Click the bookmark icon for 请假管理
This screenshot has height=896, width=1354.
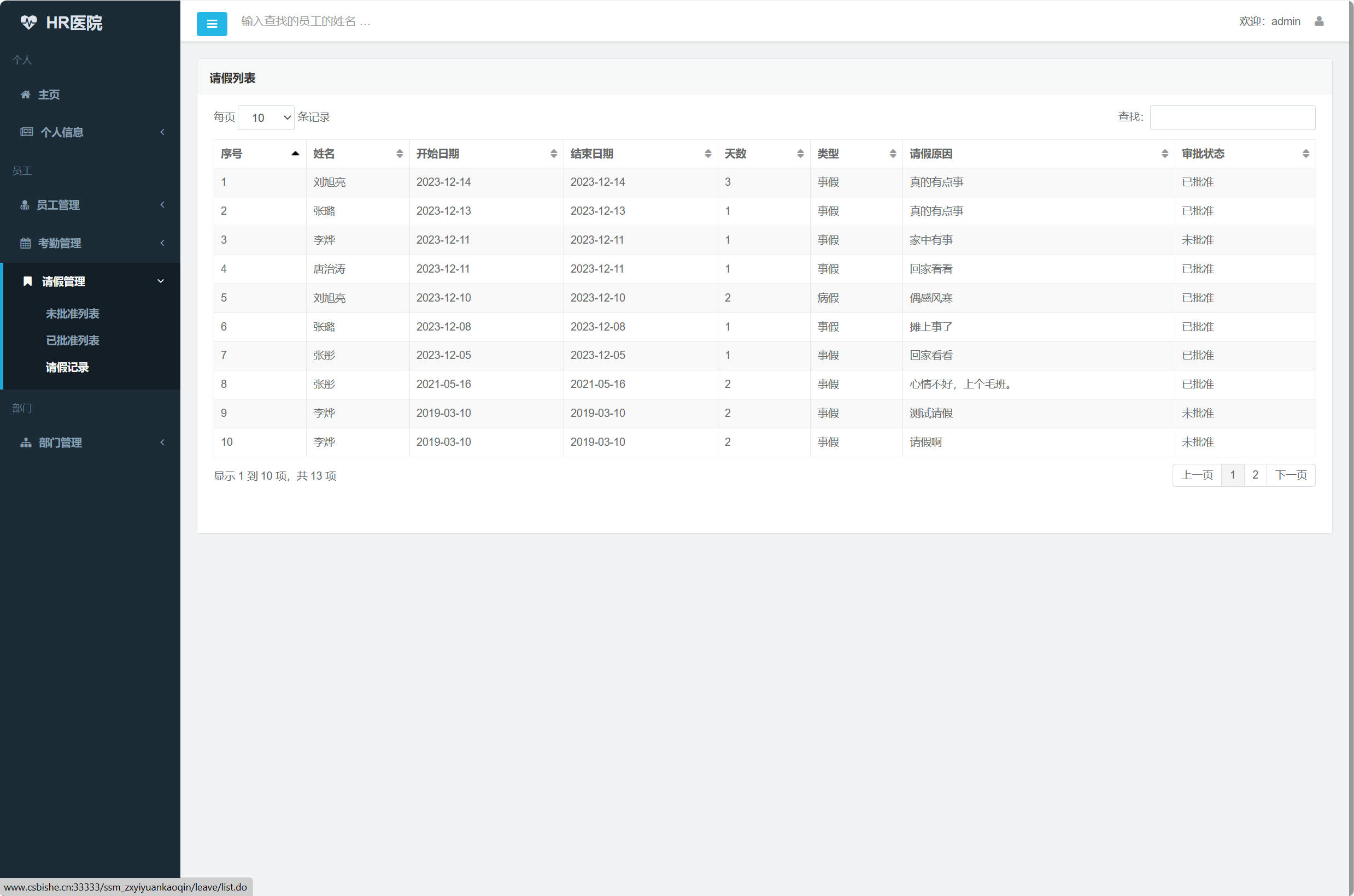pyautogui.click(x=27, y=281)
